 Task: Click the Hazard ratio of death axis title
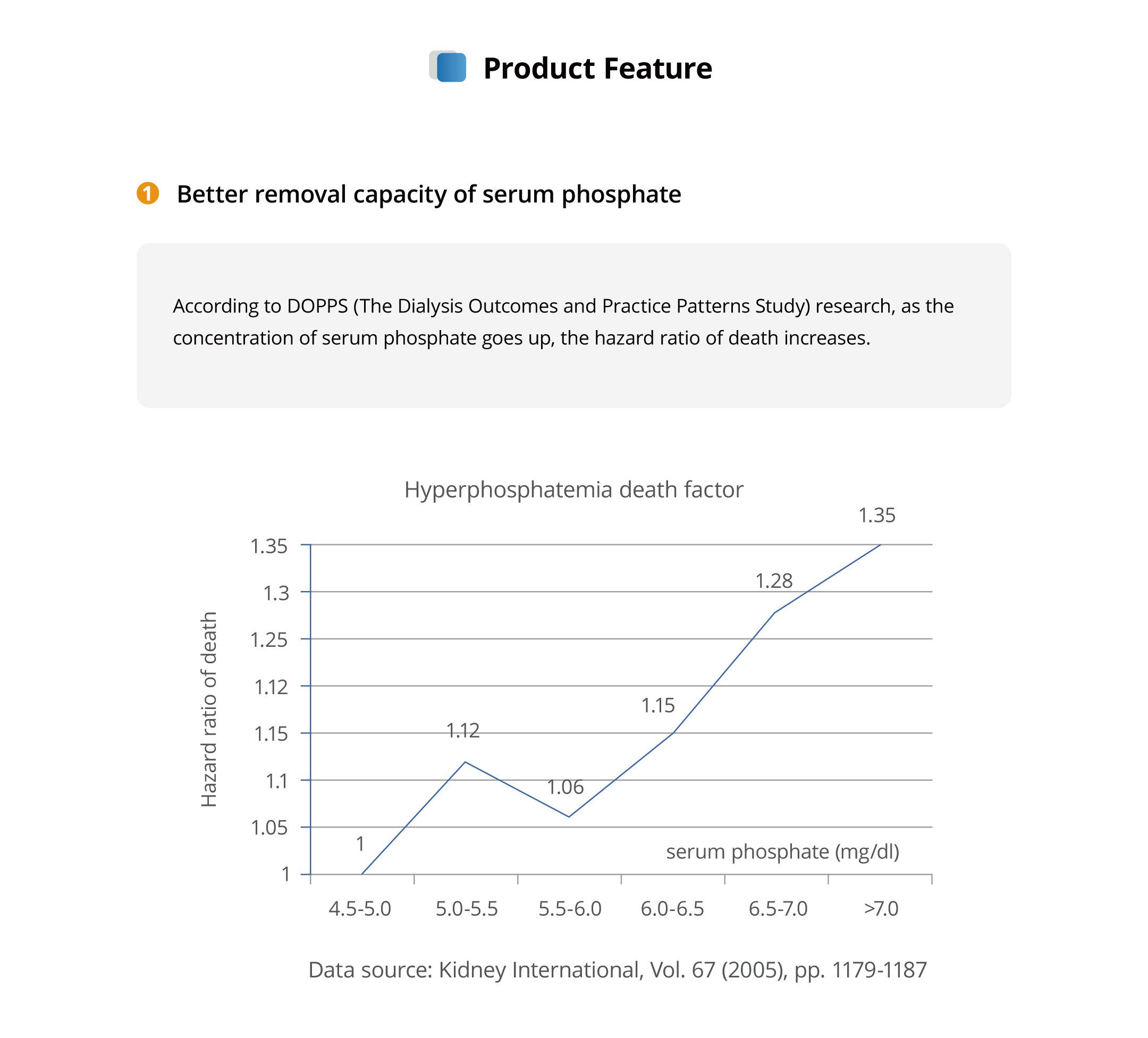(x=209, y=709)
